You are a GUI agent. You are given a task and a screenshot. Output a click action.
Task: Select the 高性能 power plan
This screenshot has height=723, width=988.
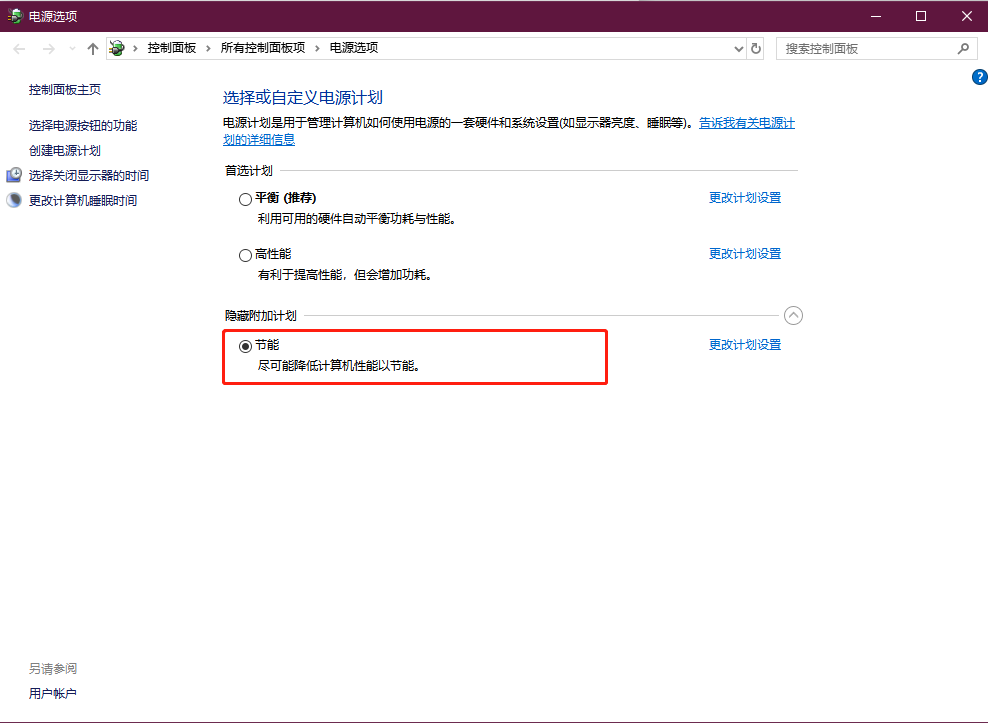coord(245,255)
